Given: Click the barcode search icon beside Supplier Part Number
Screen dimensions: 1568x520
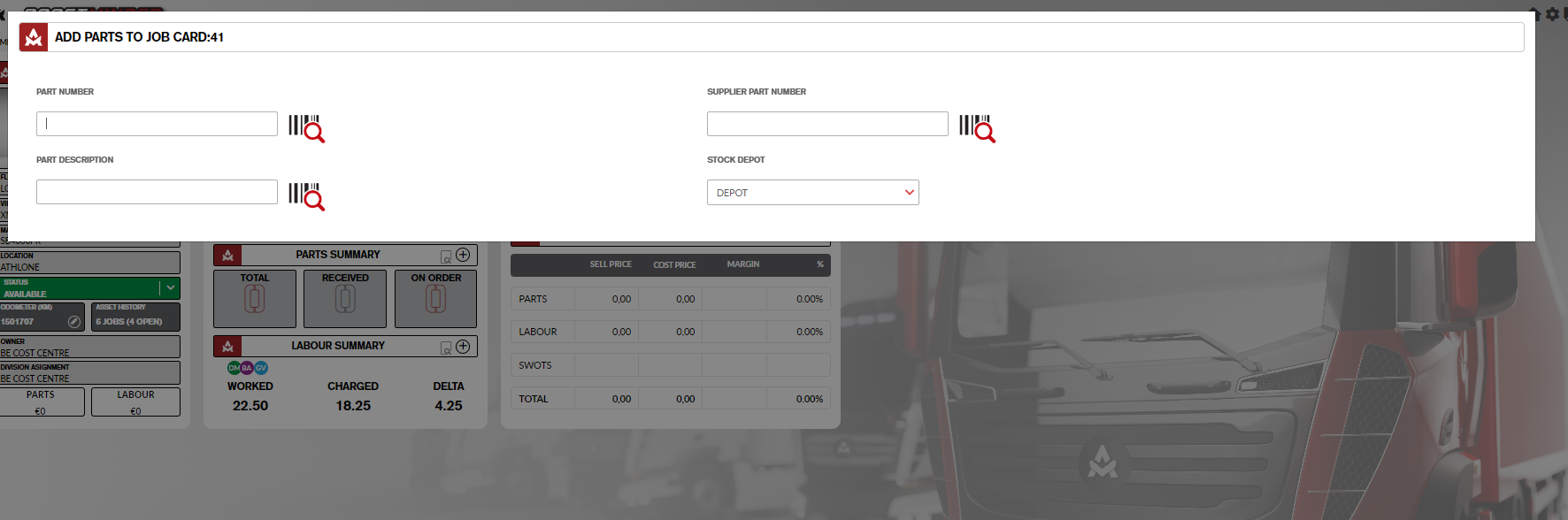Looking at the screenshot, I should point(977,127).
